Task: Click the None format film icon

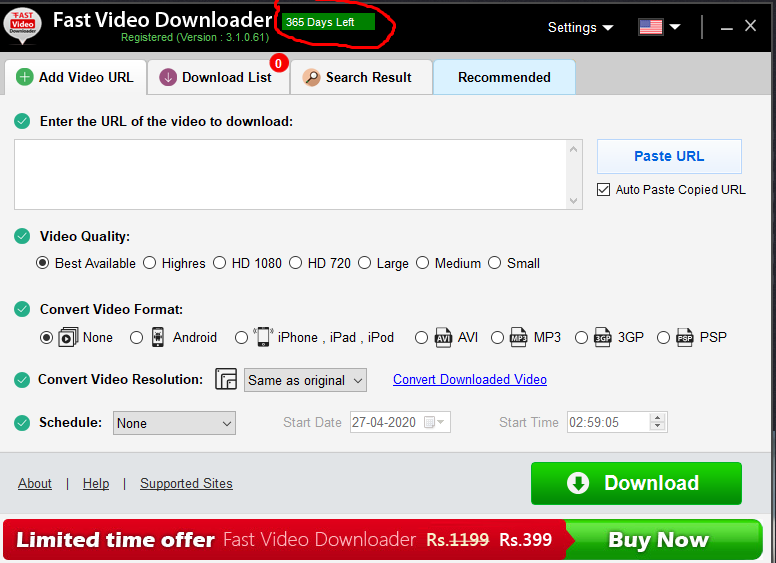Action: click(x=68, y=337)
